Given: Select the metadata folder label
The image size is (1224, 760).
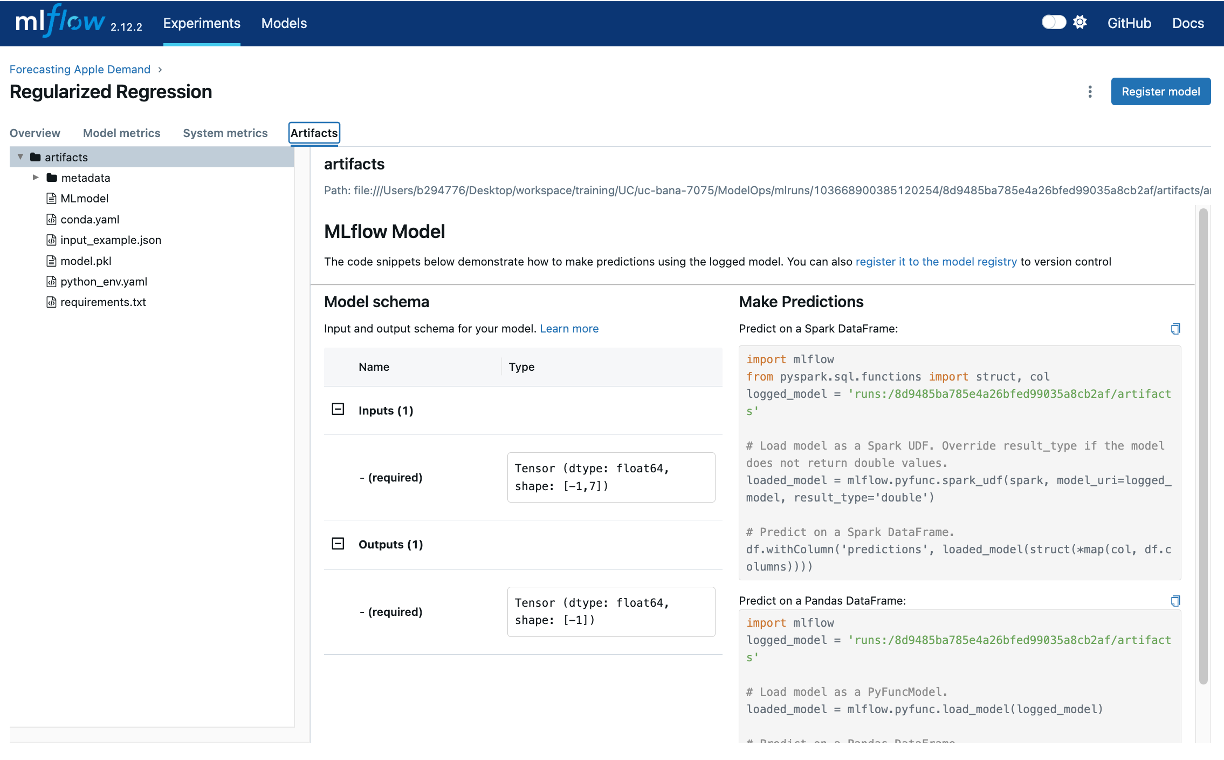Looking at the screenshot, I should 86,178.
